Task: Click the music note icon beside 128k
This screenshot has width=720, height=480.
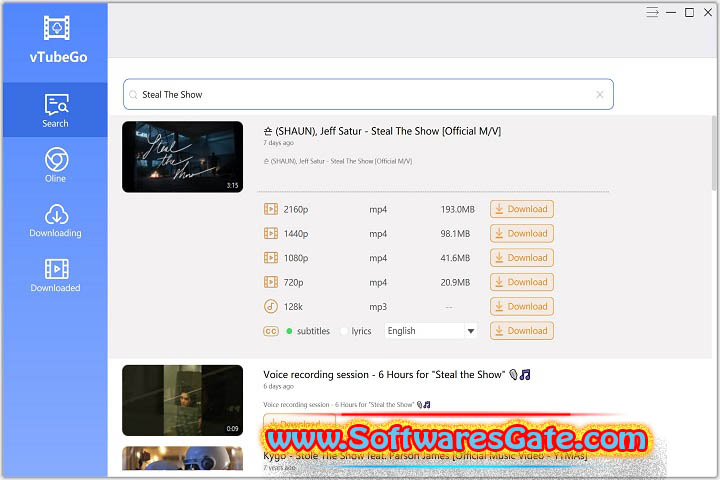Action: tap(271, 306)
